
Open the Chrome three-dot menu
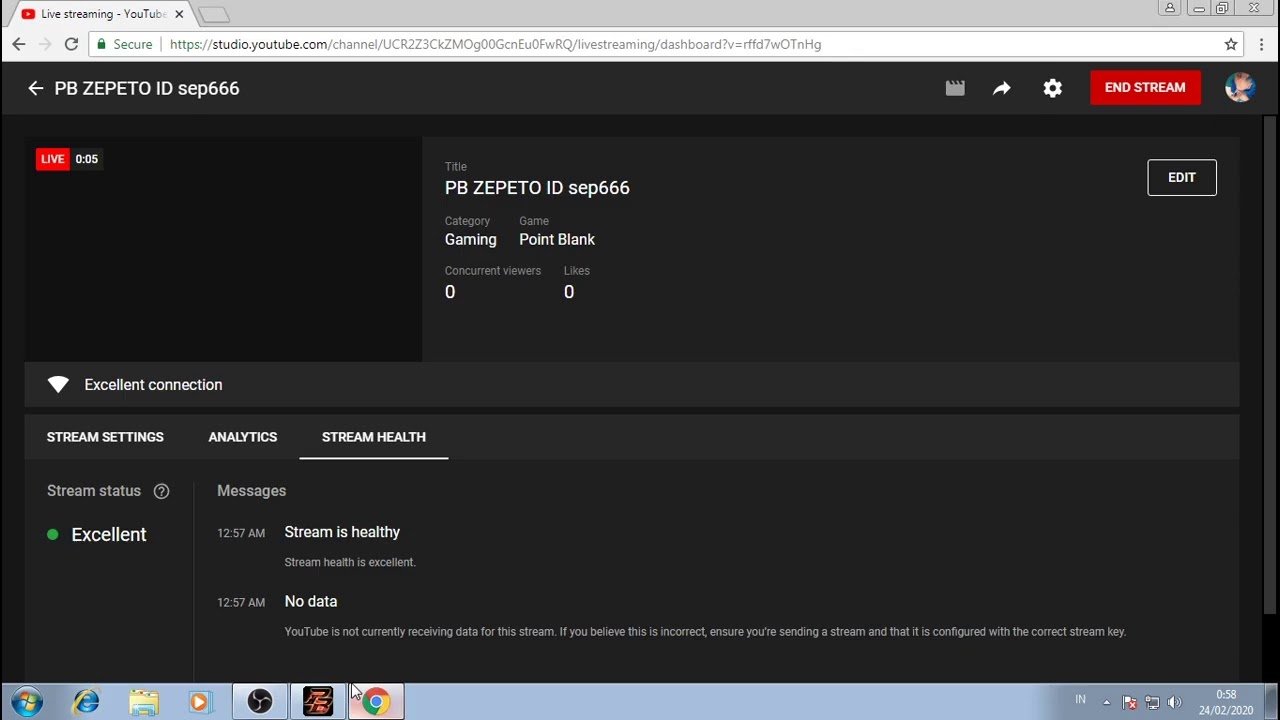[1262, 44]
